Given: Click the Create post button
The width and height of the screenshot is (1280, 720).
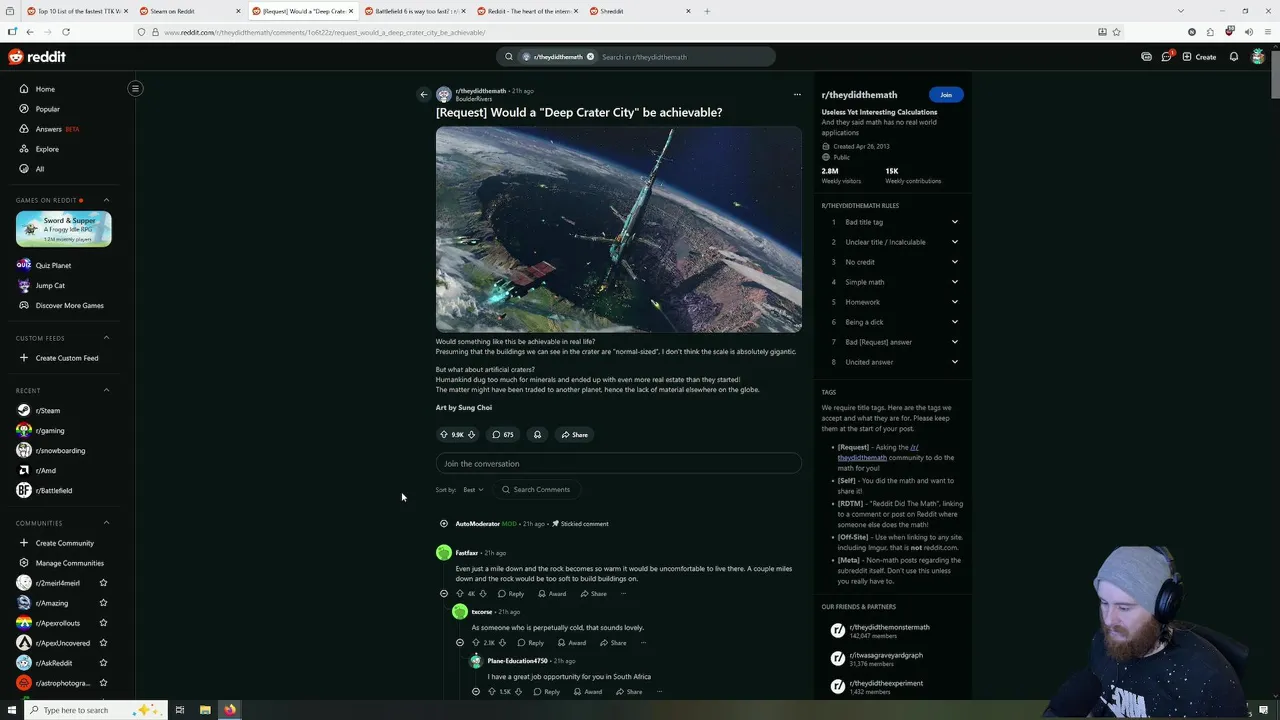Looking at the screenshot, I should coord(1199,57).
